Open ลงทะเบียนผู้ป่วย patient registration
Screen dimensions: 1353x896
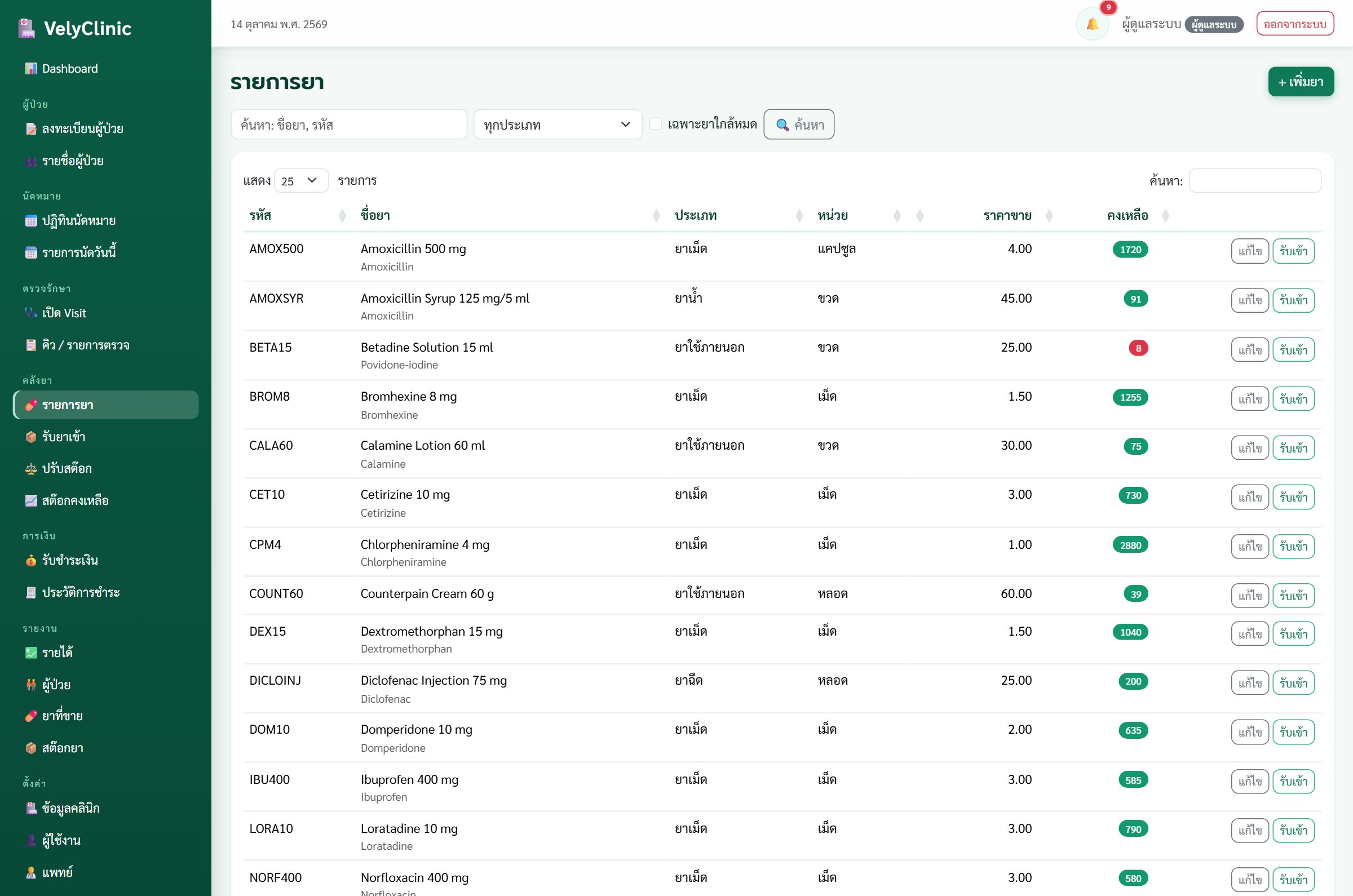pyautogui.click(x=106, y=128)
